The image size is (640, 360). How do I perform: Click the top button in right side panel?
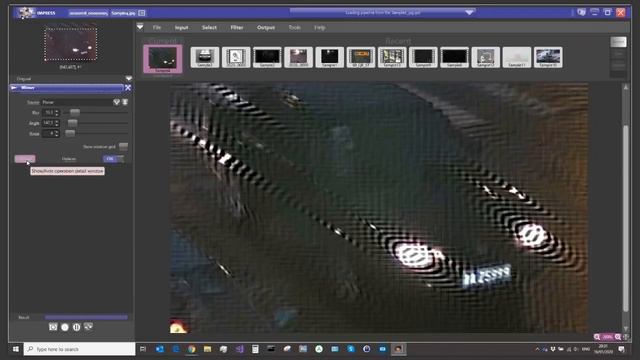618,42
